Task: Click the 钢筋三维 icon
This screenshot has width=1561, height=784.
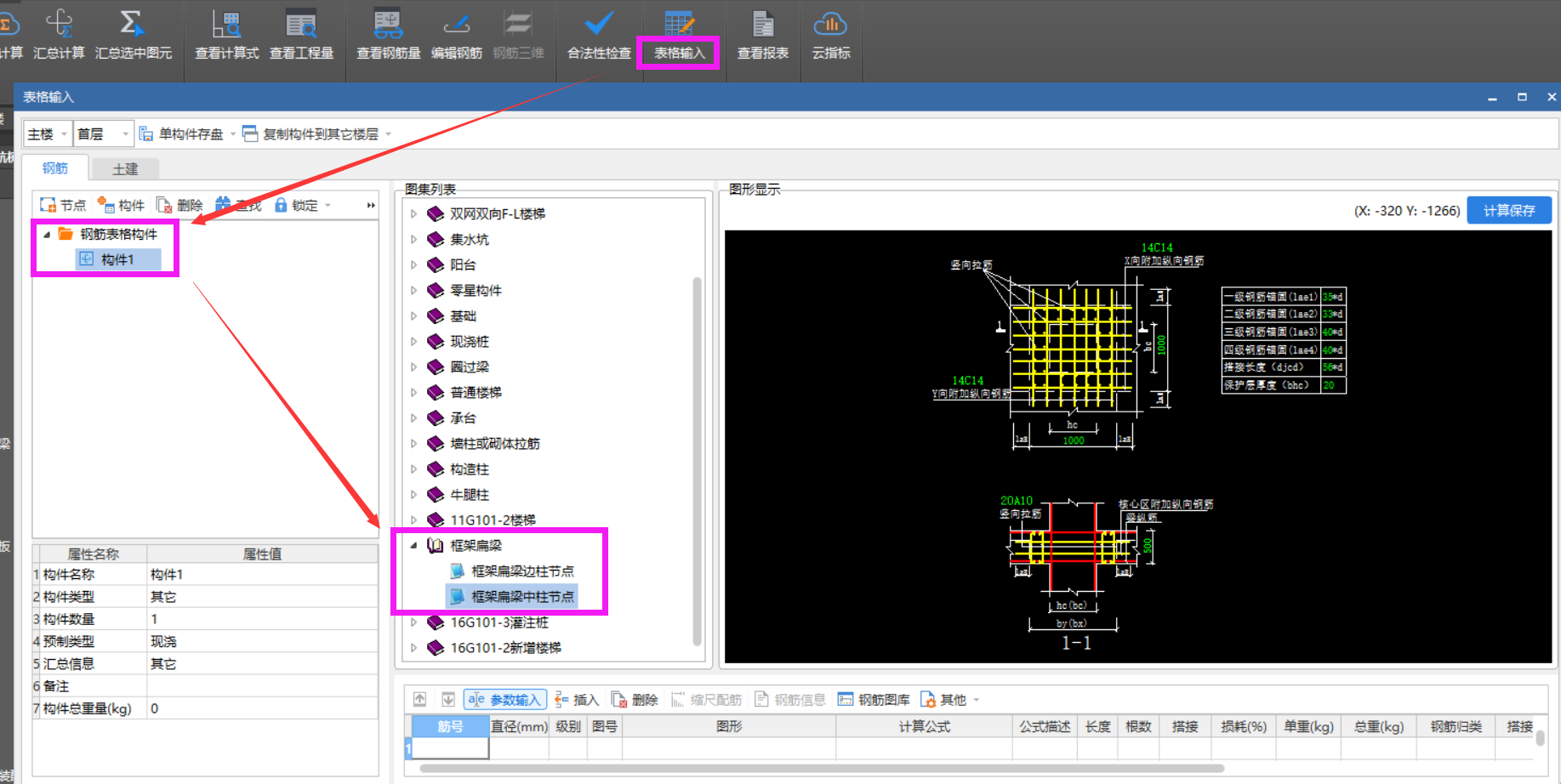Action: tap(518, 34)
